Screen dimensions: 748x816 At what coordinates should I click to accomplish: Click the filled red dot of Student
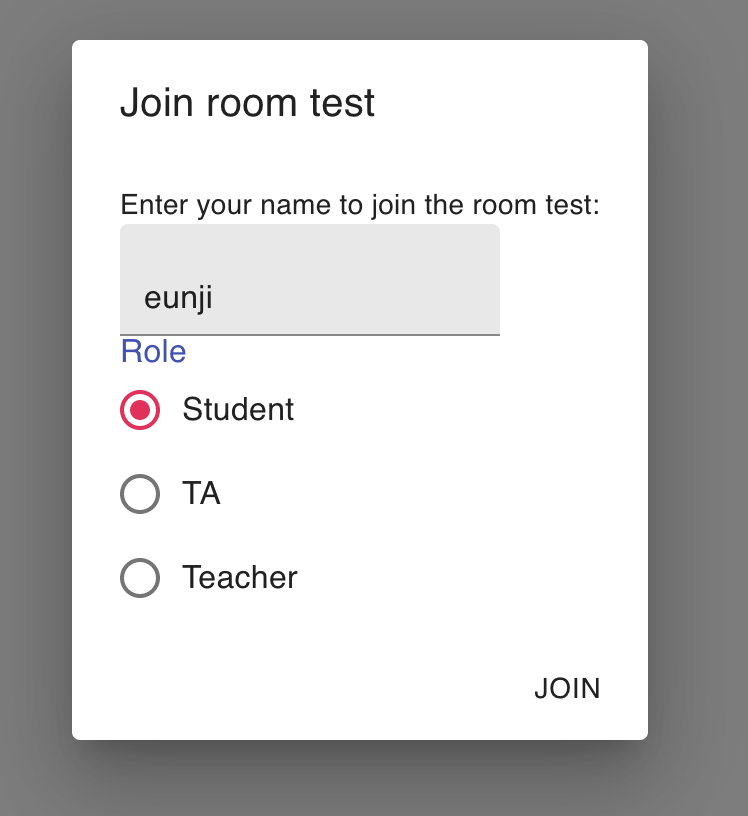[140, 410]
